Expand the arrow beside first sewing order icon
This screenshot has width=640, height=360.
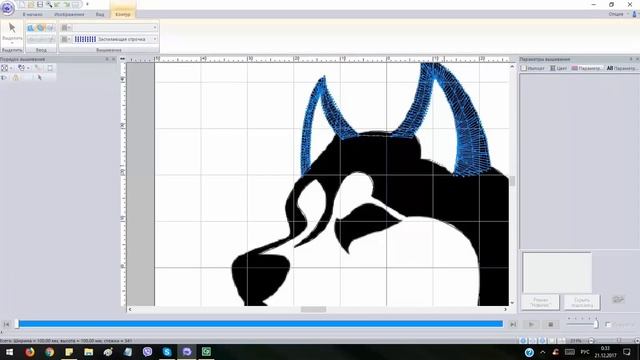pos(11,68)
